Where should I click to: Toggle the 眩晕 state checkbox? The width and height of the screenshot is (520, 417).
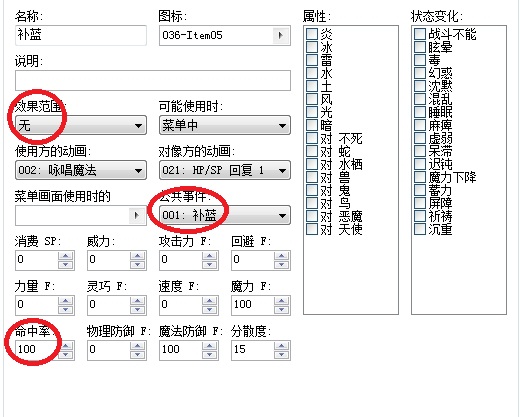(420, 47)
